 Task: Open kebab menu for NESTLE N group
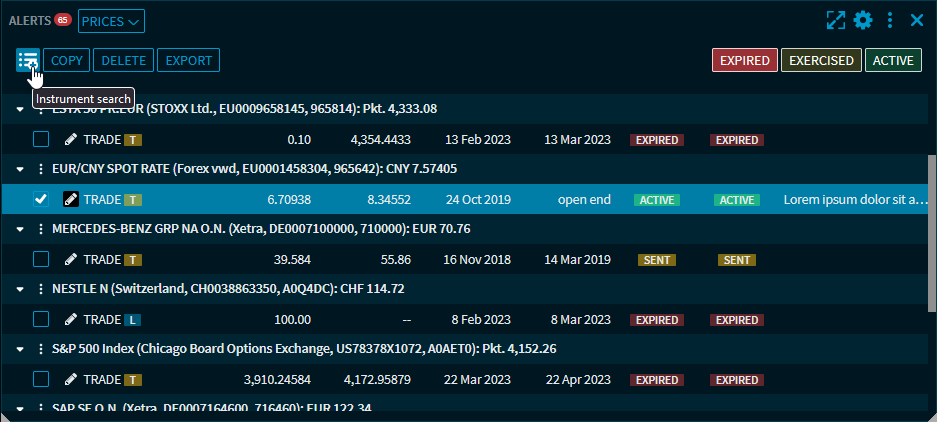pos(41,289)
